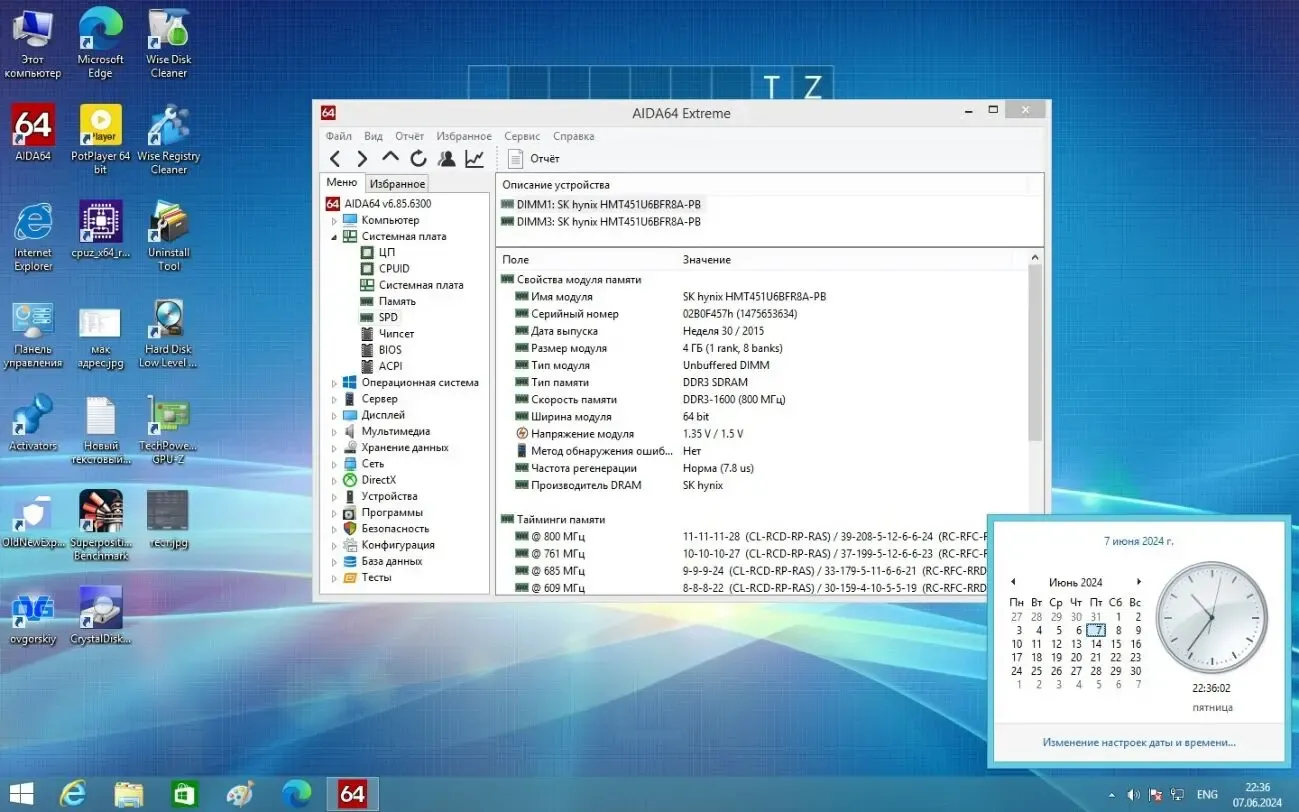This screenshot has height=812, width=1299.
Task: Open the benchmark chart toolbar icon
Action: coord(474,158)
